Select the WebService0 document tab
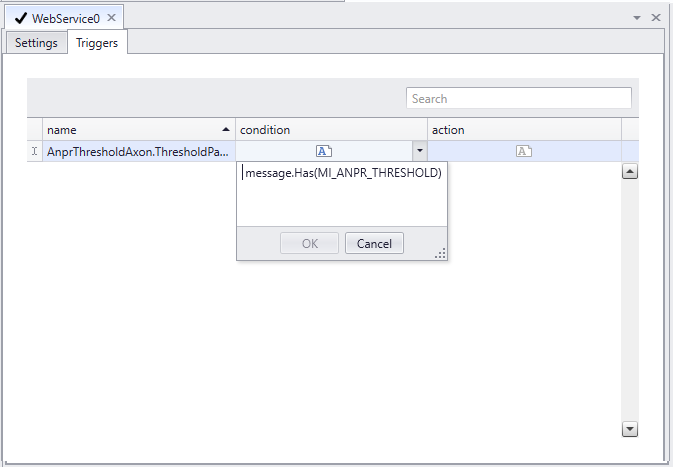Image resolution: width=673 pixels, height=467 pixels. [64, 18]
